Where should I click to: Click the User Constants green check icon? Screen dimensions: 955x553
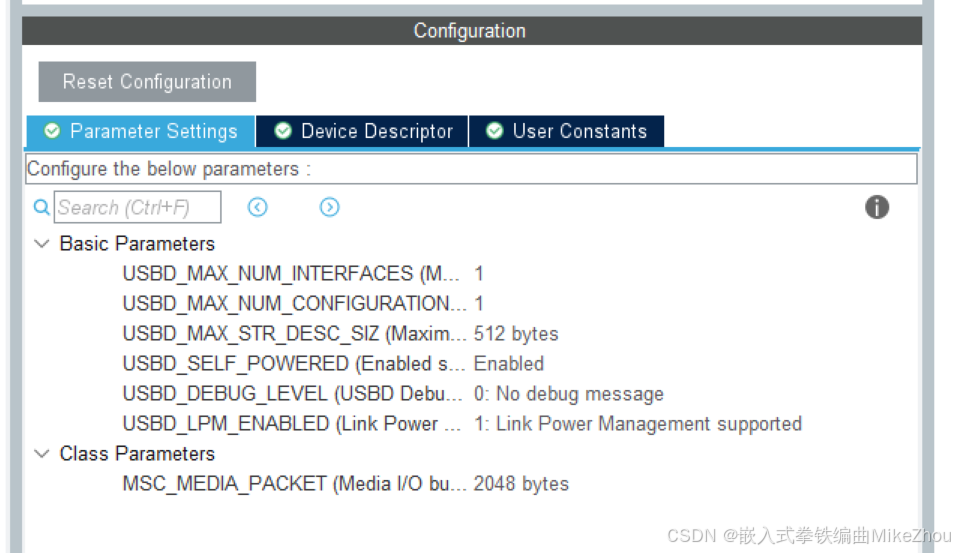tap(495, 131)
